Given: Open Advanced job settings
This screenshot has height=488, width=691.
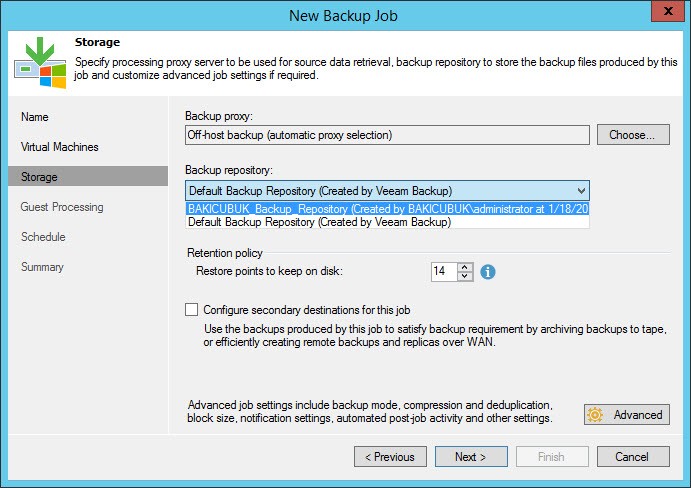Looking at the screenshot, I should pos(627,415).
